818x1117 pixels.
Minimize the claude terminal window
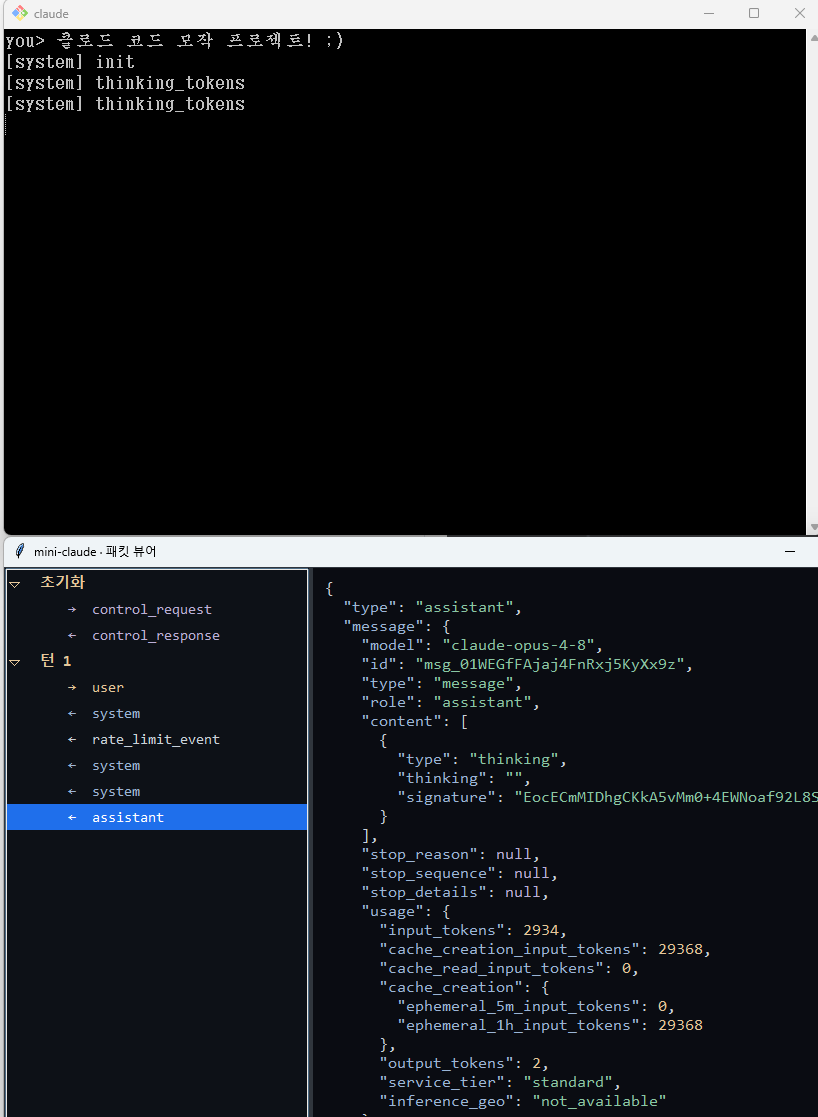(x=708, y=13)
